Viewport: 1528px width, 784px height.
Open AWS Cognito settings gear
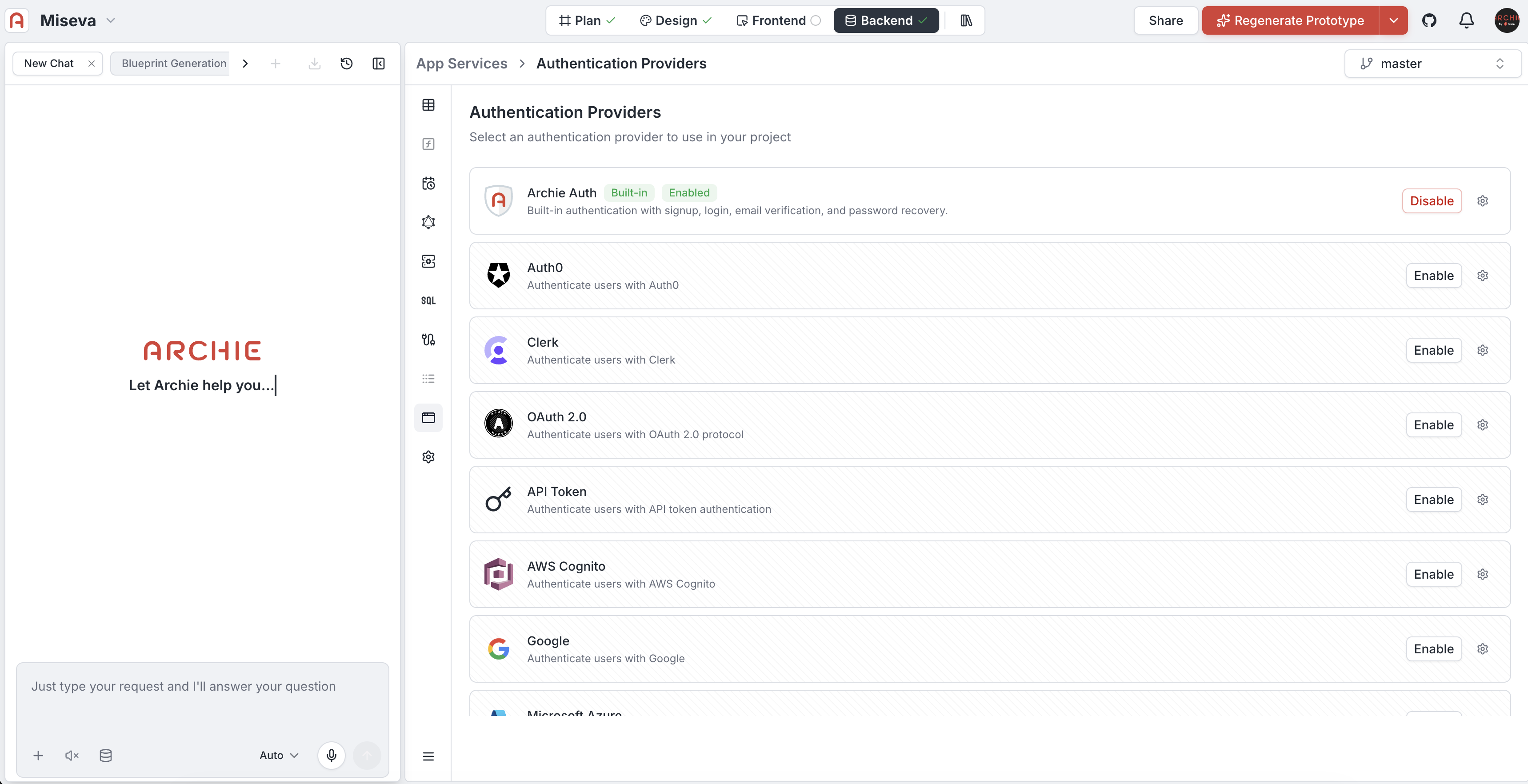pos(1482,575)
